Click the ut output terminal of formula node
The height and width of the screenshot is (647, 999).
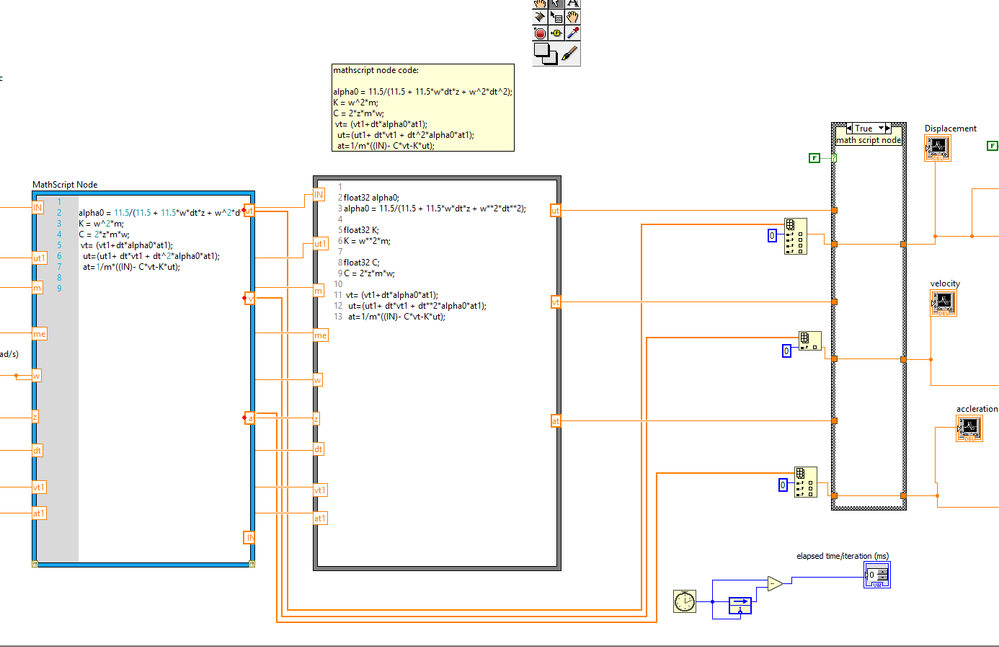[x=556, y=210]
